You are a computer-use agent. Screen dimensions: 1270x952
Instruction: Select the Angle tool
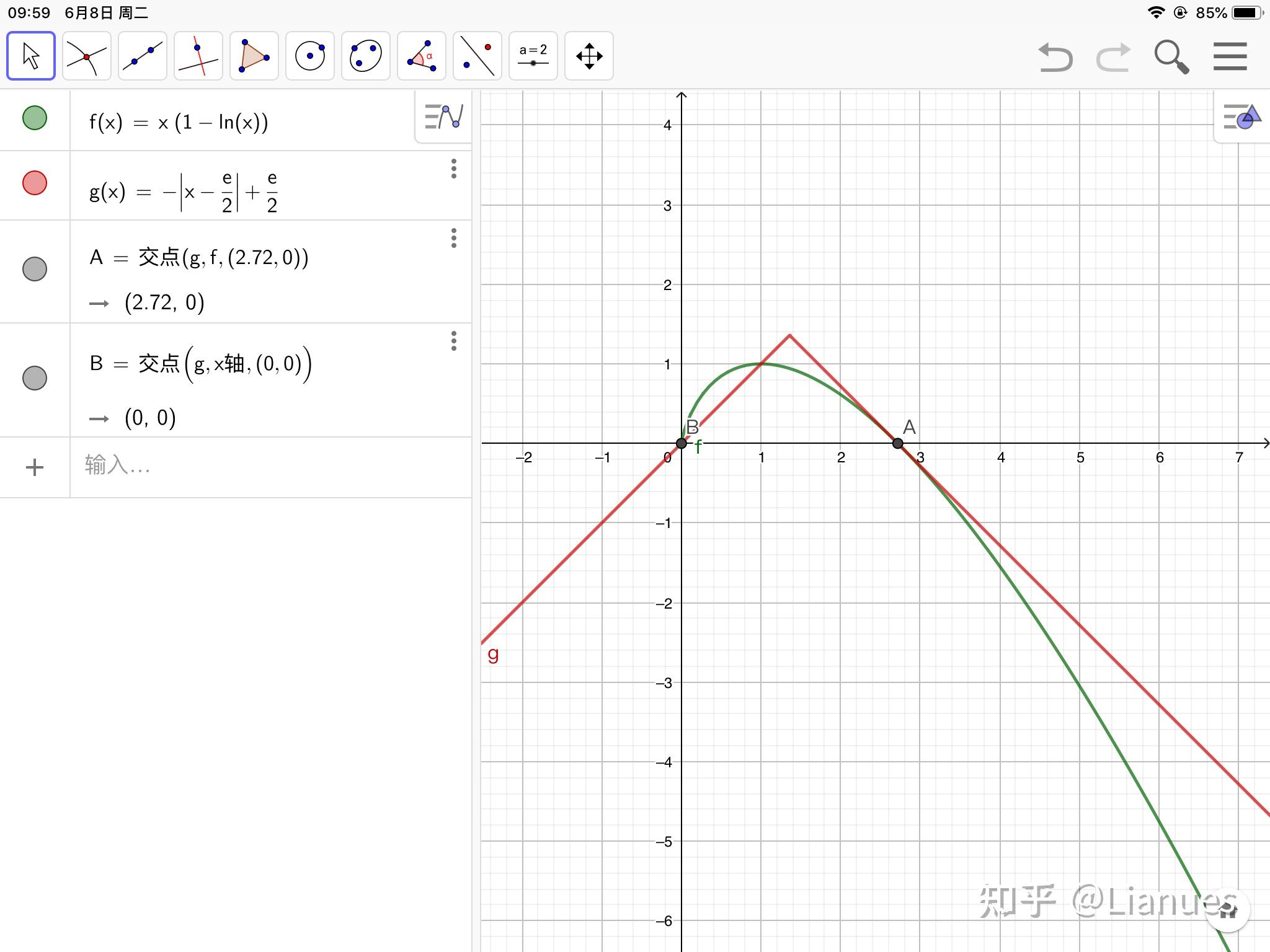point(422,56)
